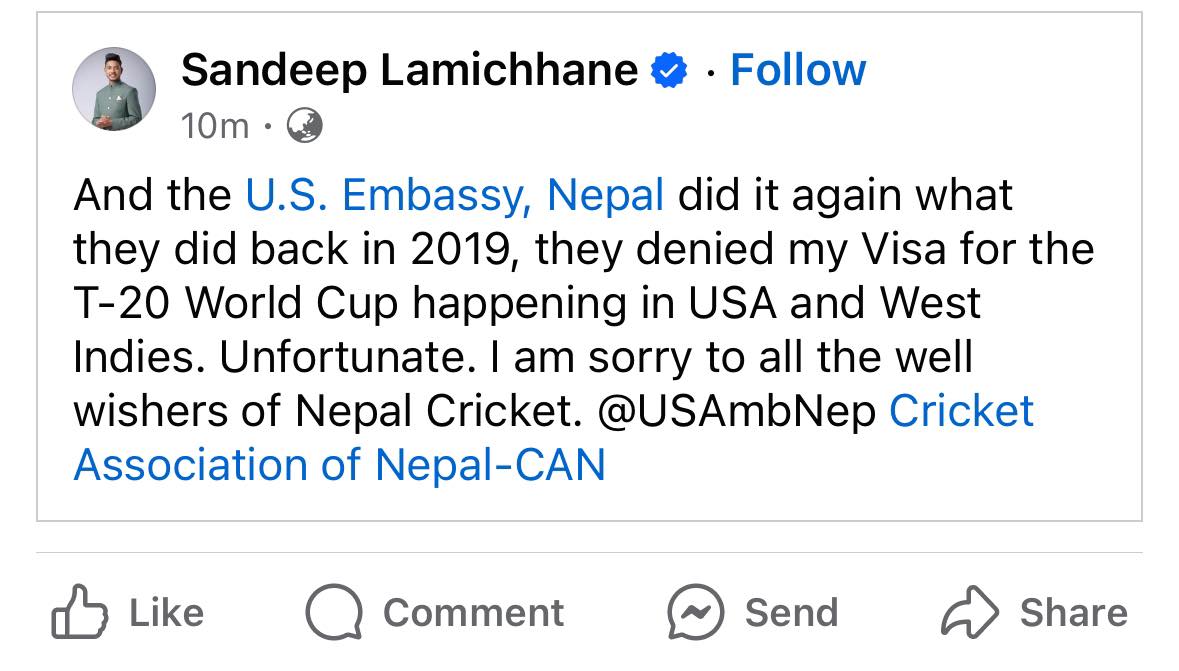1179x671 pixels.
Task: Click the thumbs-up Like icon
Action: (78, 612)
